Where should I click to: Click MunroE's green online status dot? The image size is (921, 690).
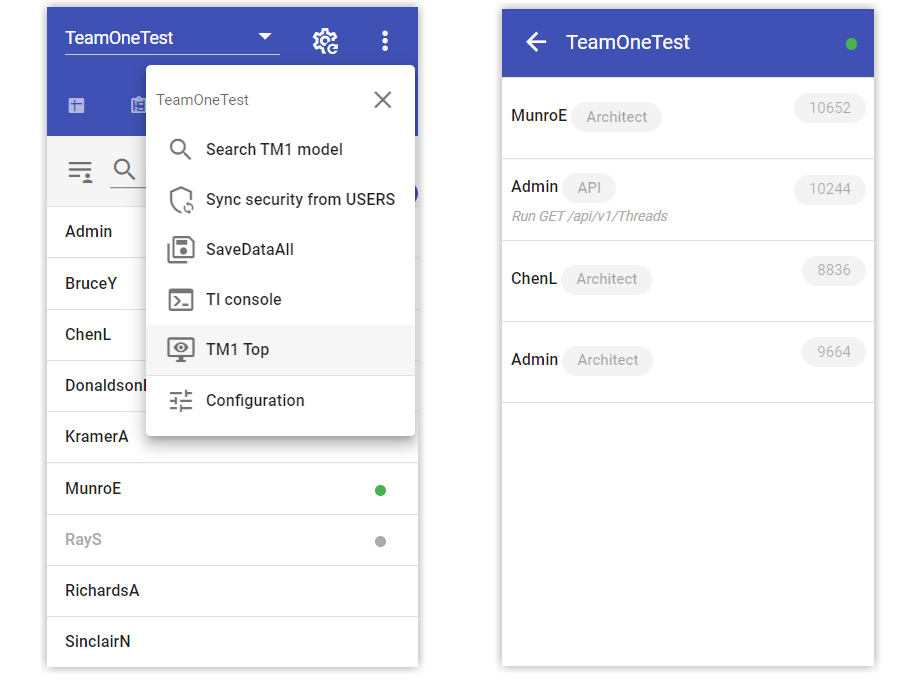click(381, 490)
